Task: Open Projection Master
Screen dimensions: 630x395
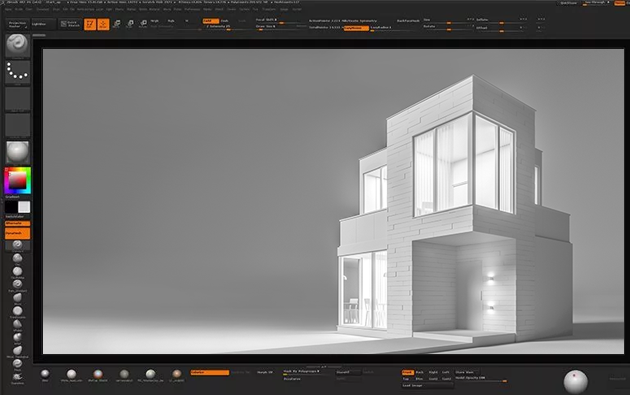Action: pyautogui.click(x=18, y=24)
